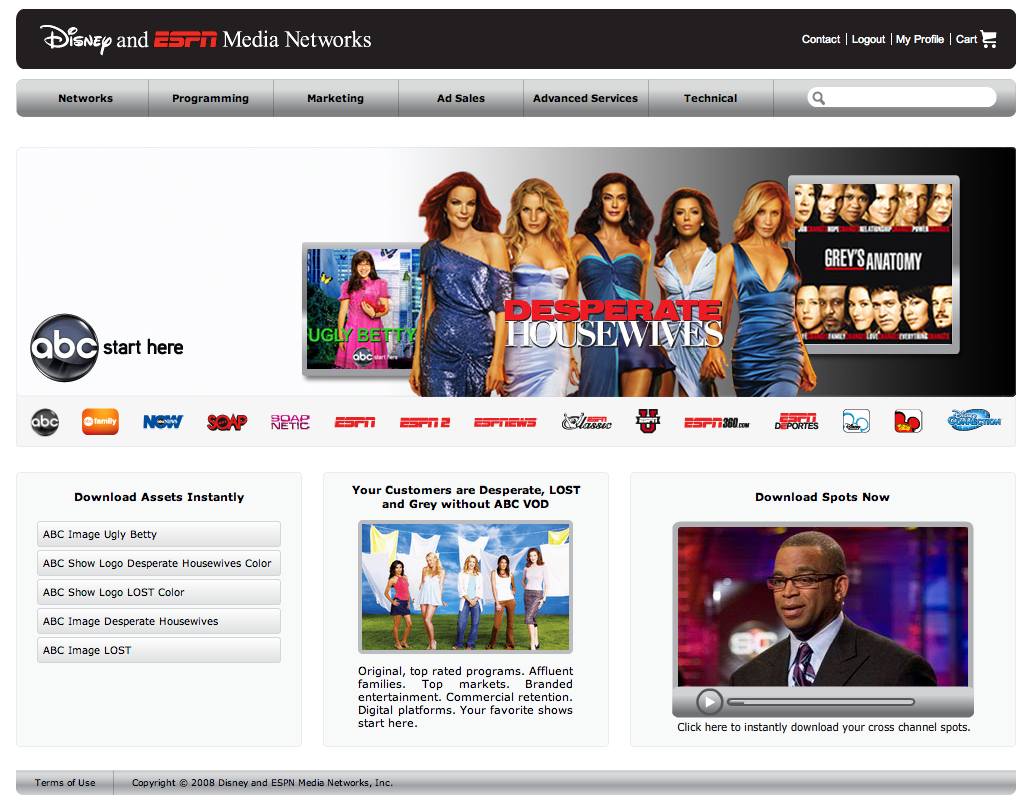Open the Terms of Use link
1030x811 pixels.
64,783
